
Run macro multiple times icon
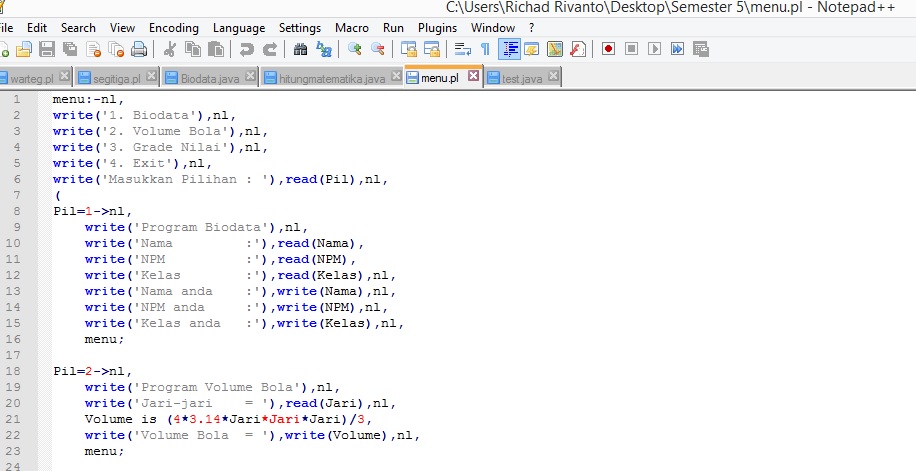[678, 49]
